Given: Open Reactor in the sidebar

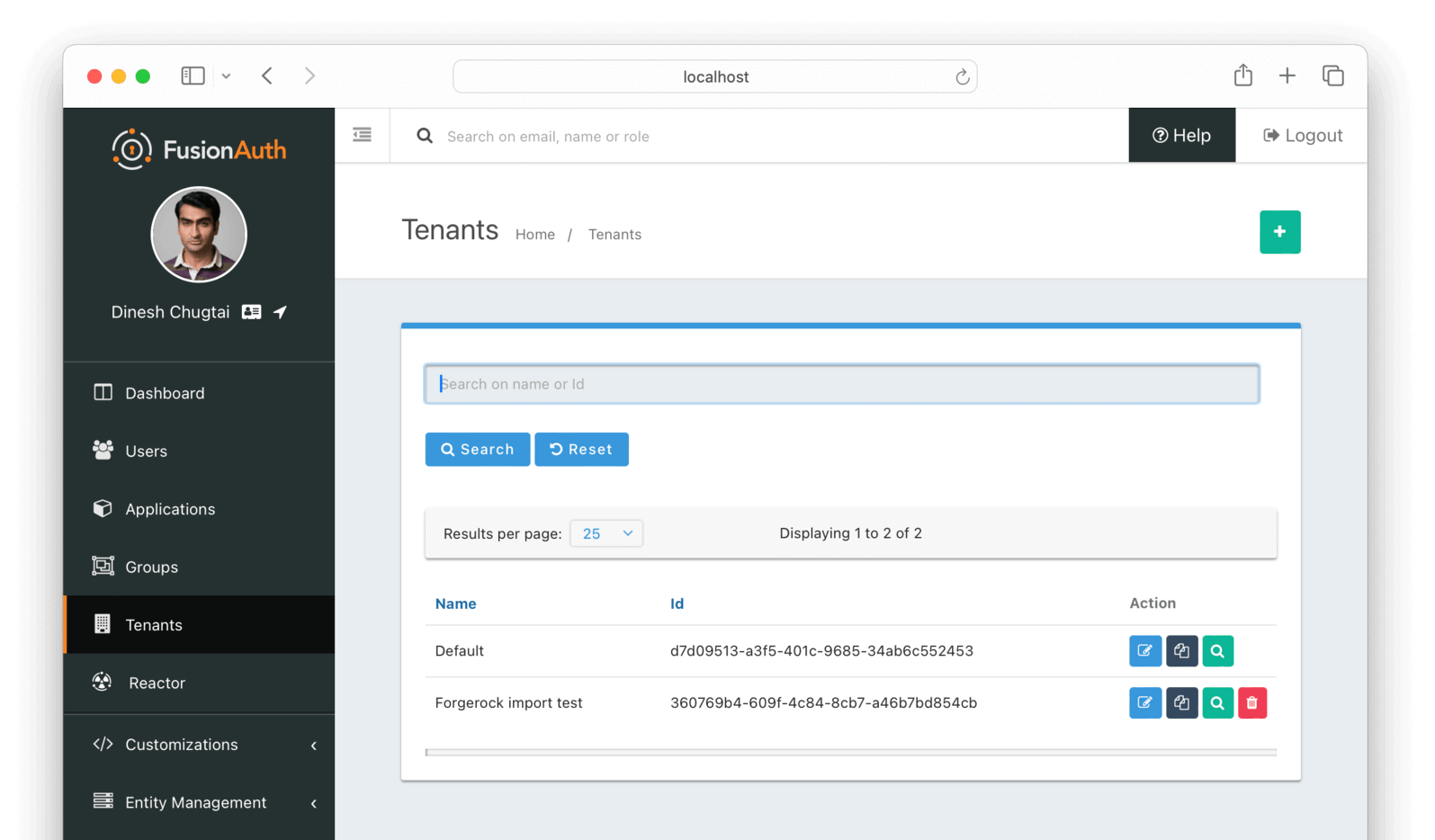Looking at the screenshot, I should (199, 683).
